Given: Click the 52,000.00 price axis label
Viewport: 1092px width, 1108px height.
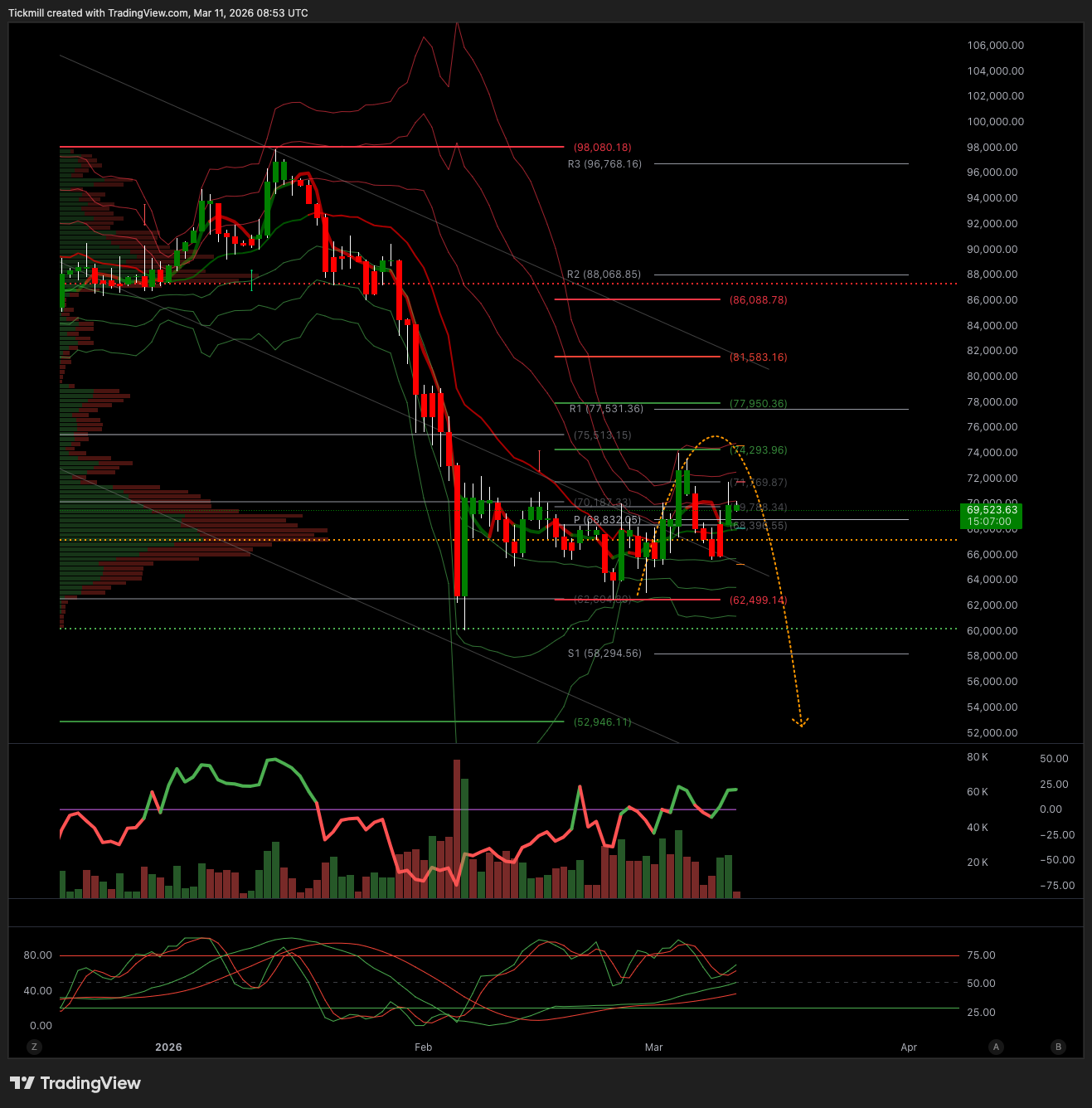Looking at the screenshot, I should pos(993,733).
